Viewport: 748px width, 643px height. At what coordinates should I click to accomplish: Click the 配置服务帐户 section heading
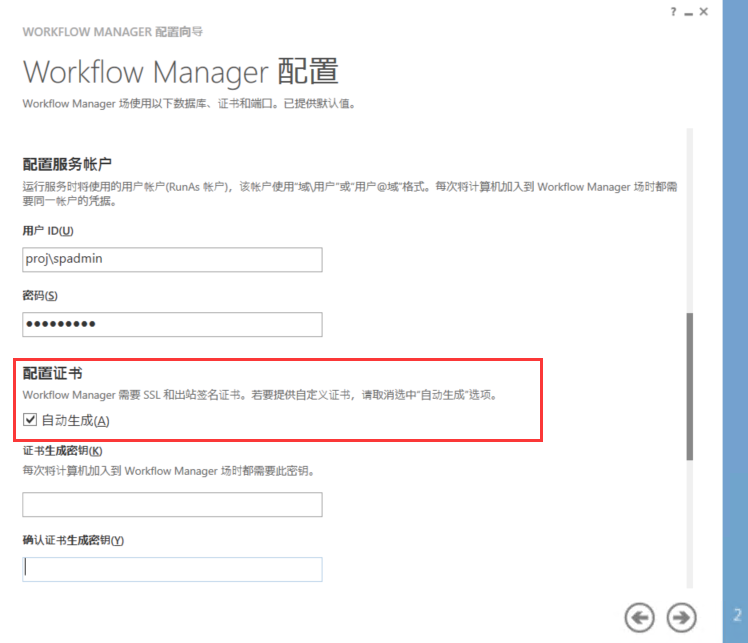click(x=67, y=164)
